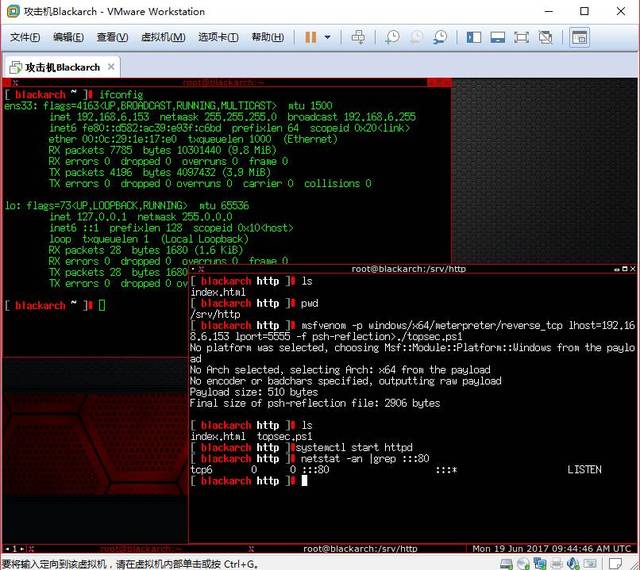640x570 pixels.
Task: Click 'TX packets 4196' line
Action: click(x=160, y=172)
